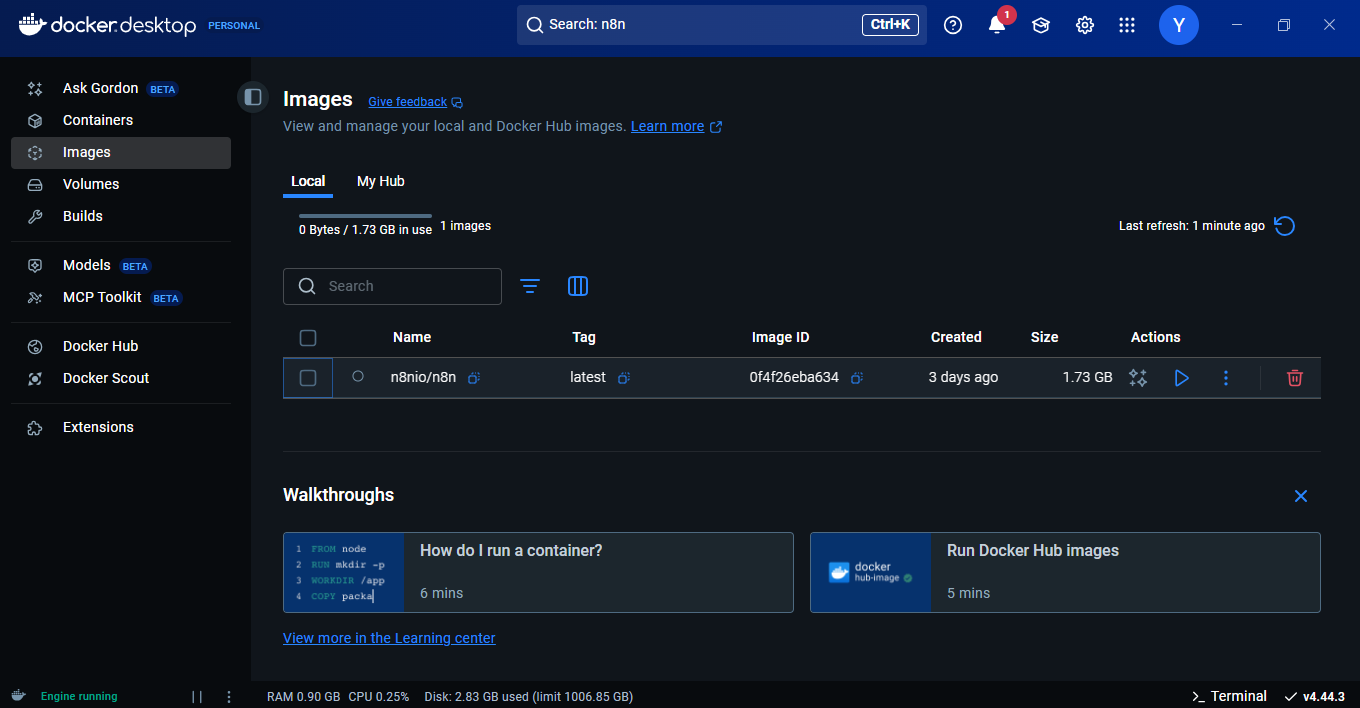
Task: Click the Ctrl+K shortcut badge
Action: click(x=890, y=25)
